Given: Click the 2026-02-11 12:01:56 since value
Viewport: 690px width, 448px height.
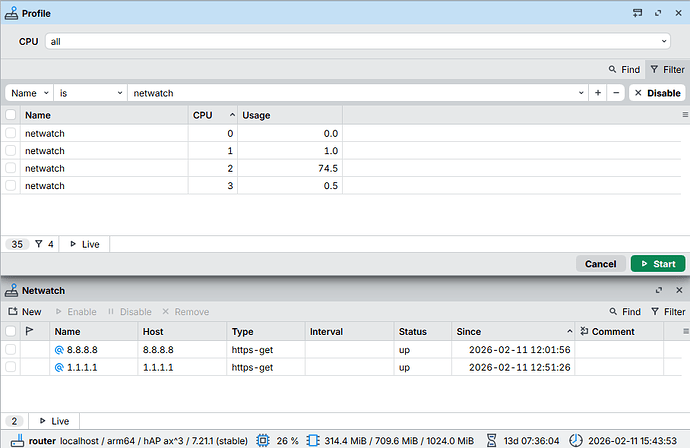Looking at the screenshot, I should click(519, 350).
